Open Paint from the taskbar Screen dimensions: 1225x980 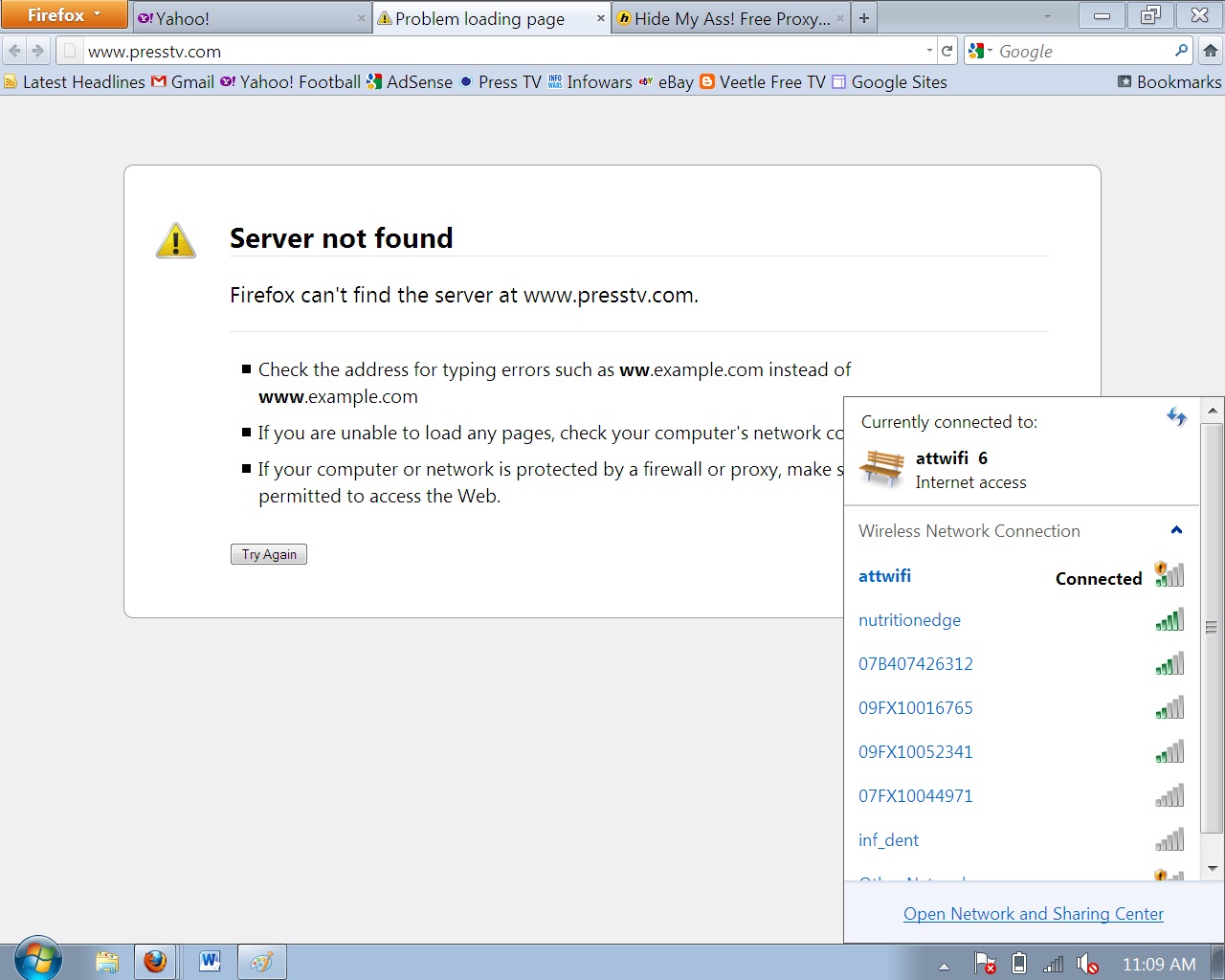pyautogui.click(x=261, y=962)
